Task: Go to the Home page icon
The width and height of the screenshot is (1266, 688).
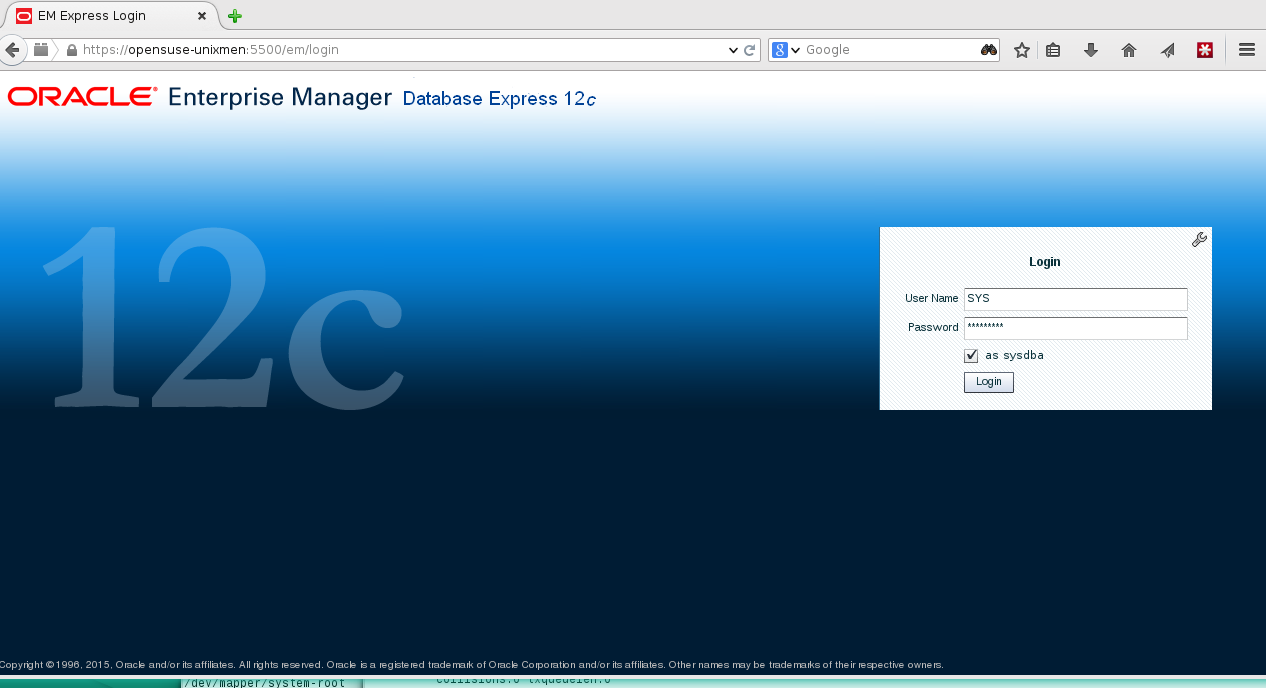Action: 1129,50
